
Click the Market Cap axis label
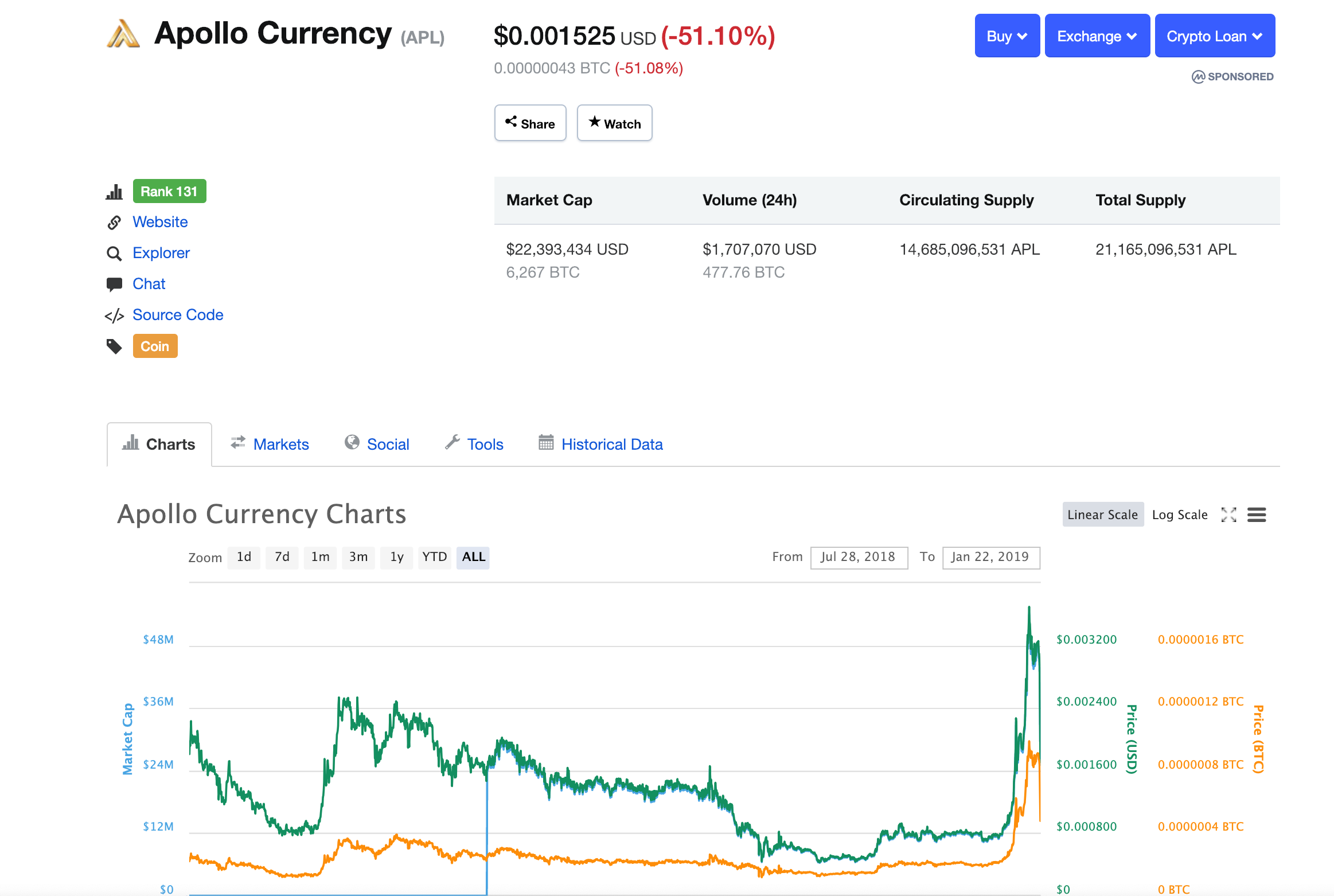point(128,739)
